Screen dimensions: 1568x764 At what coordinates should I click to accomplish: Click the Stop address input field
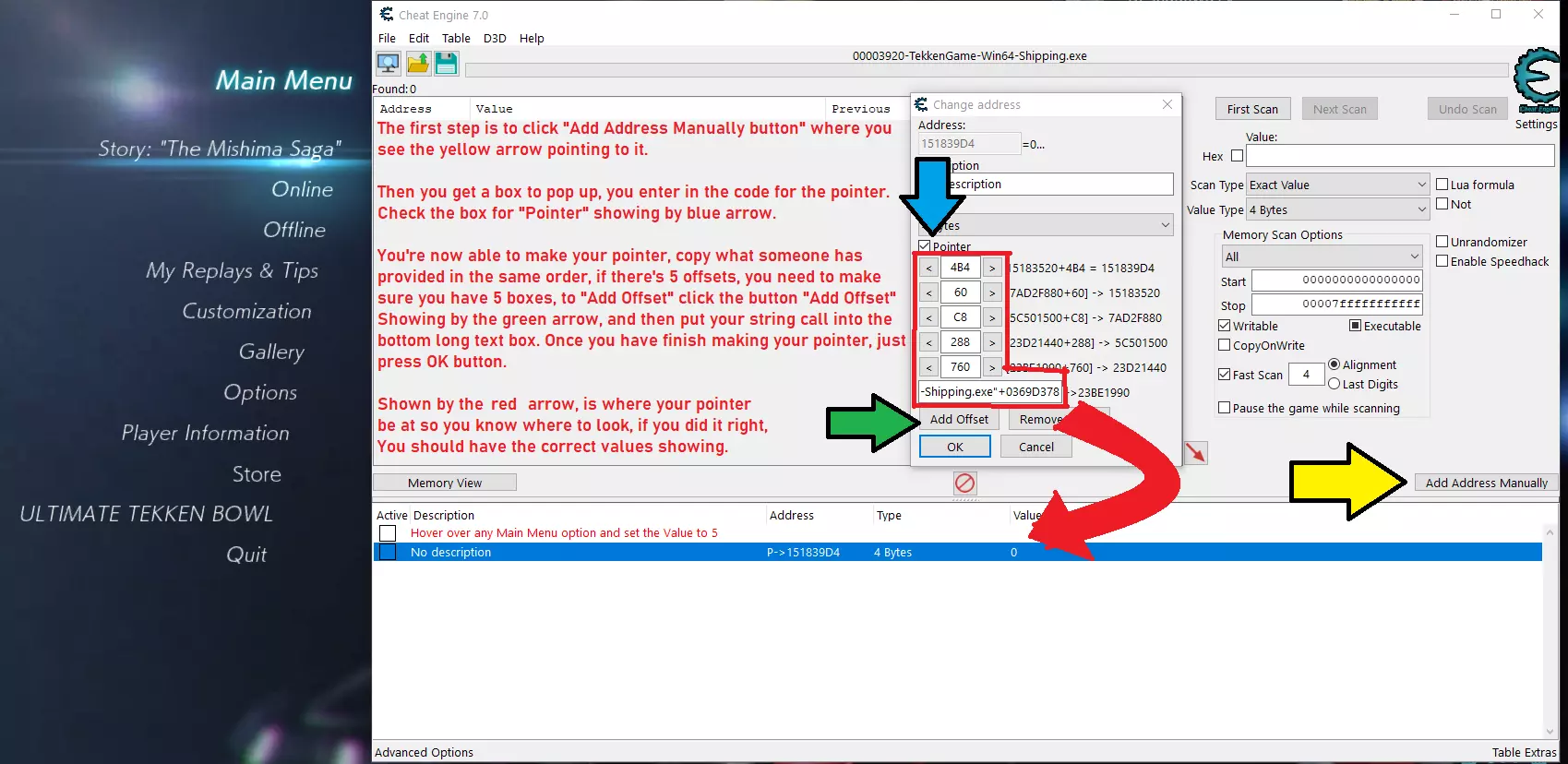1336,304
